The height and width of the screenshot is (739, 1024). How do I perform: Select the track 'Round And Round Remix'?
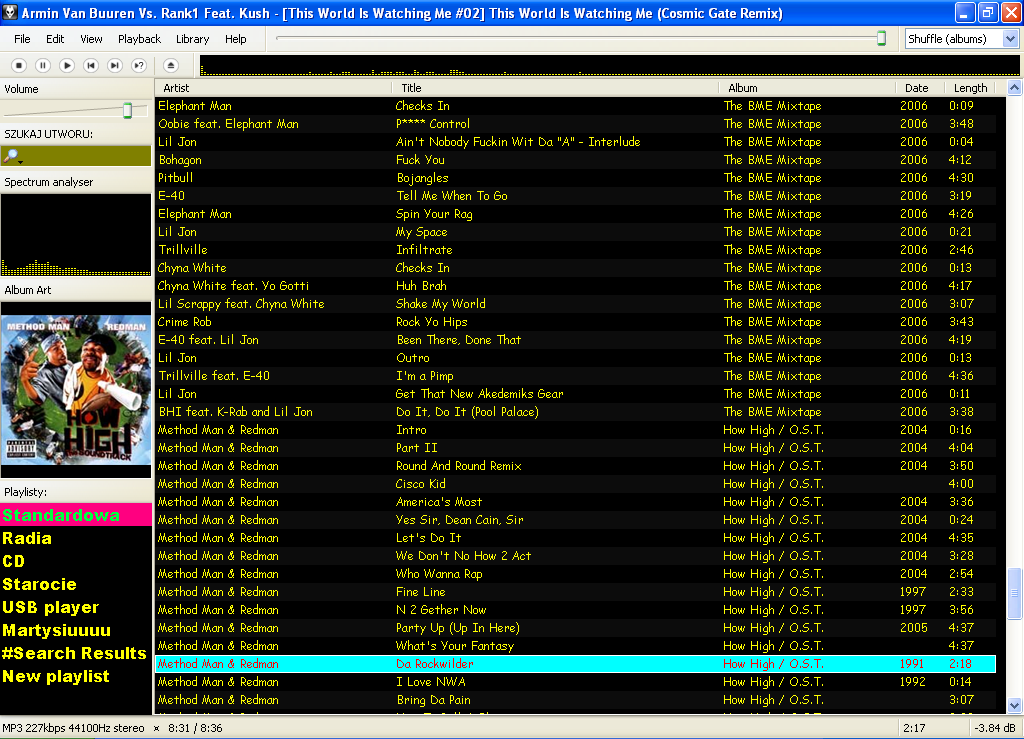click(575, 466)
